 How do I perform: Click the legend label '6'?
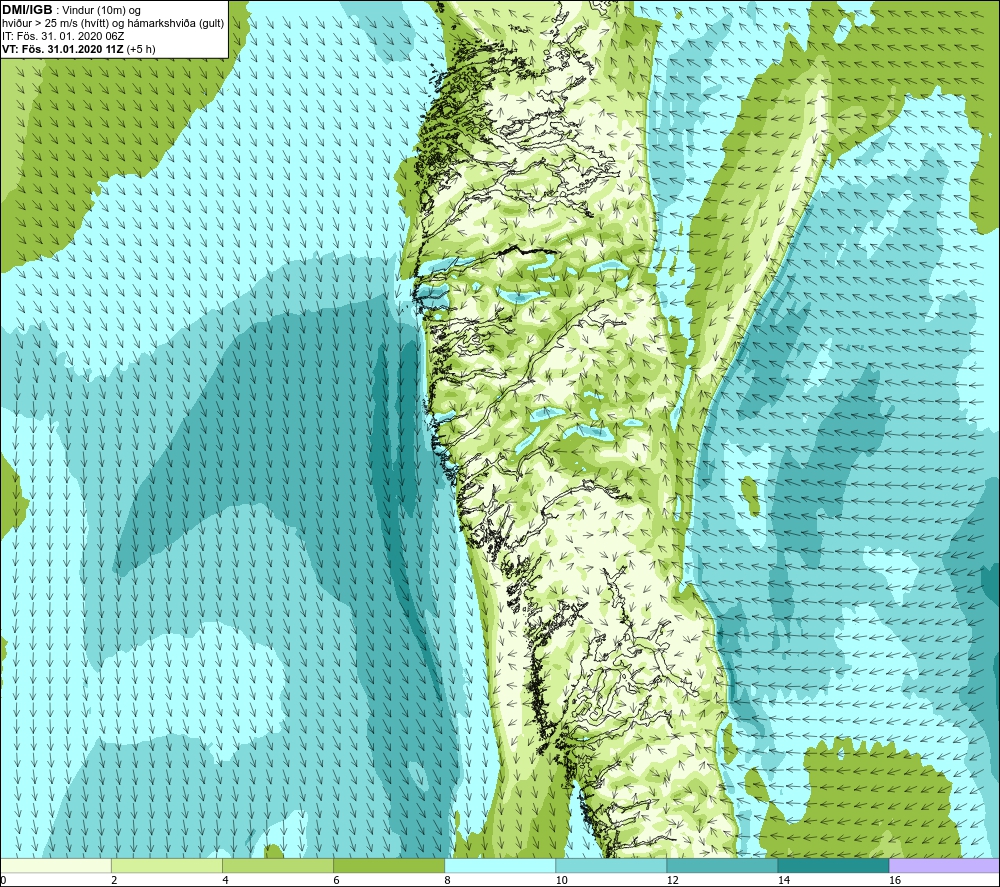(x=336, y=881)
